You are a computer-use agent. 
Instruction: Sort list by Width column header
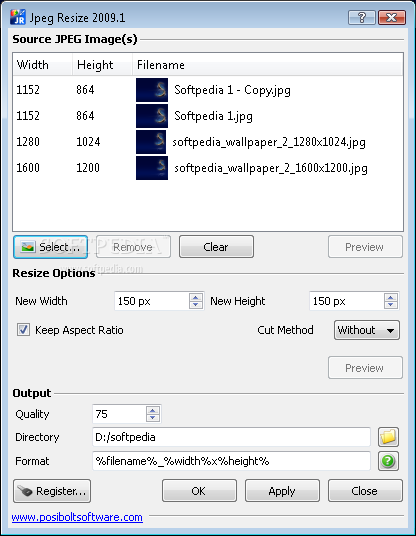point(42,65)
